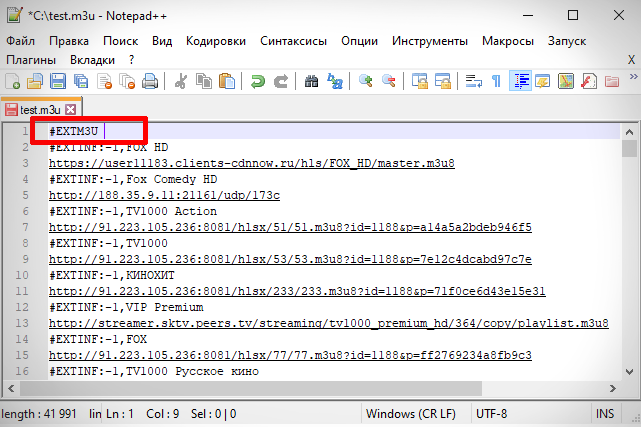Click Windows (CR LF) status bar field

[x=411, y=414]
